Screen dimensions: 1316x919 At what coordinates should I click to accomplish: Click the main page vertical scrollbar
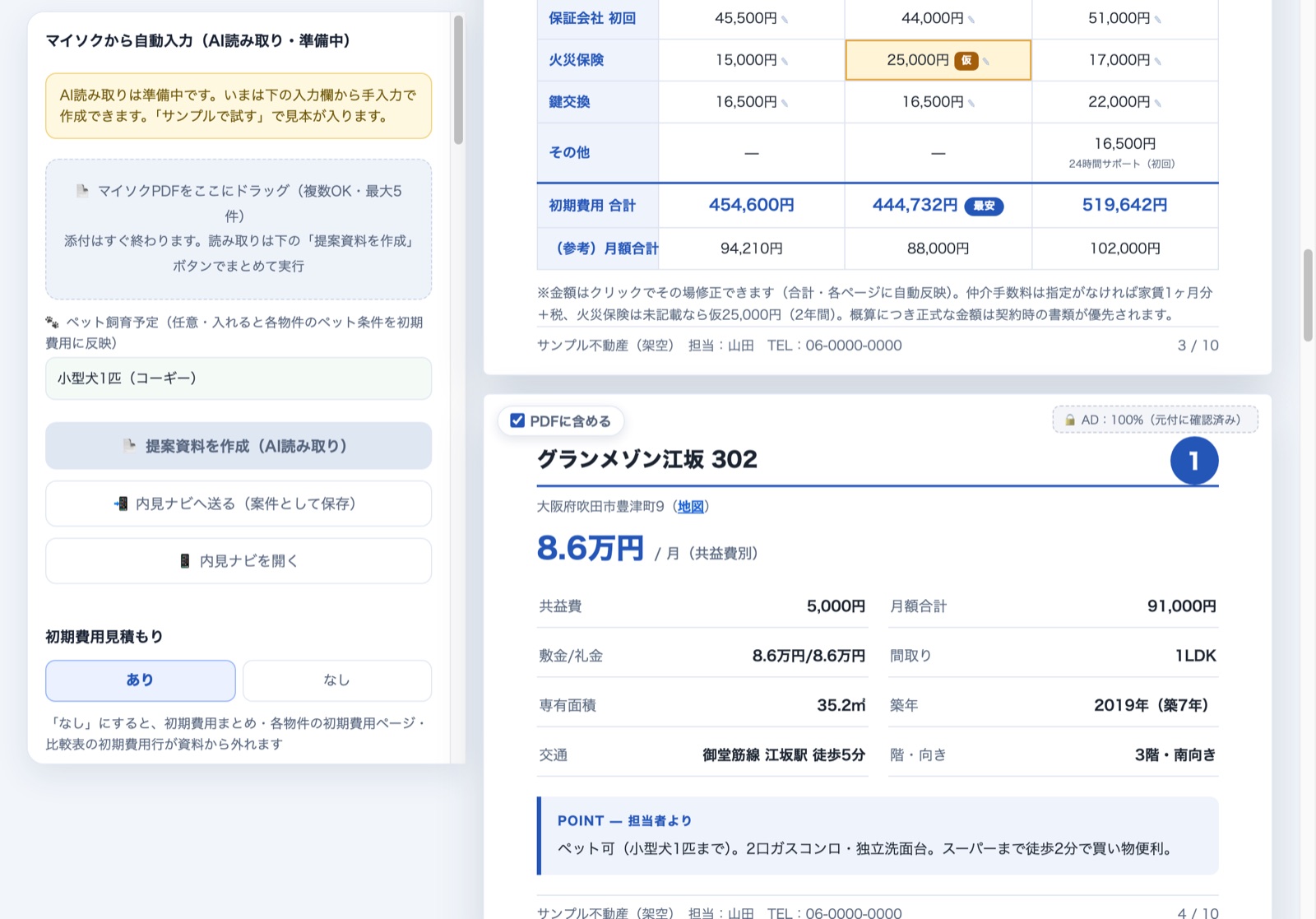click(1308, 295)
